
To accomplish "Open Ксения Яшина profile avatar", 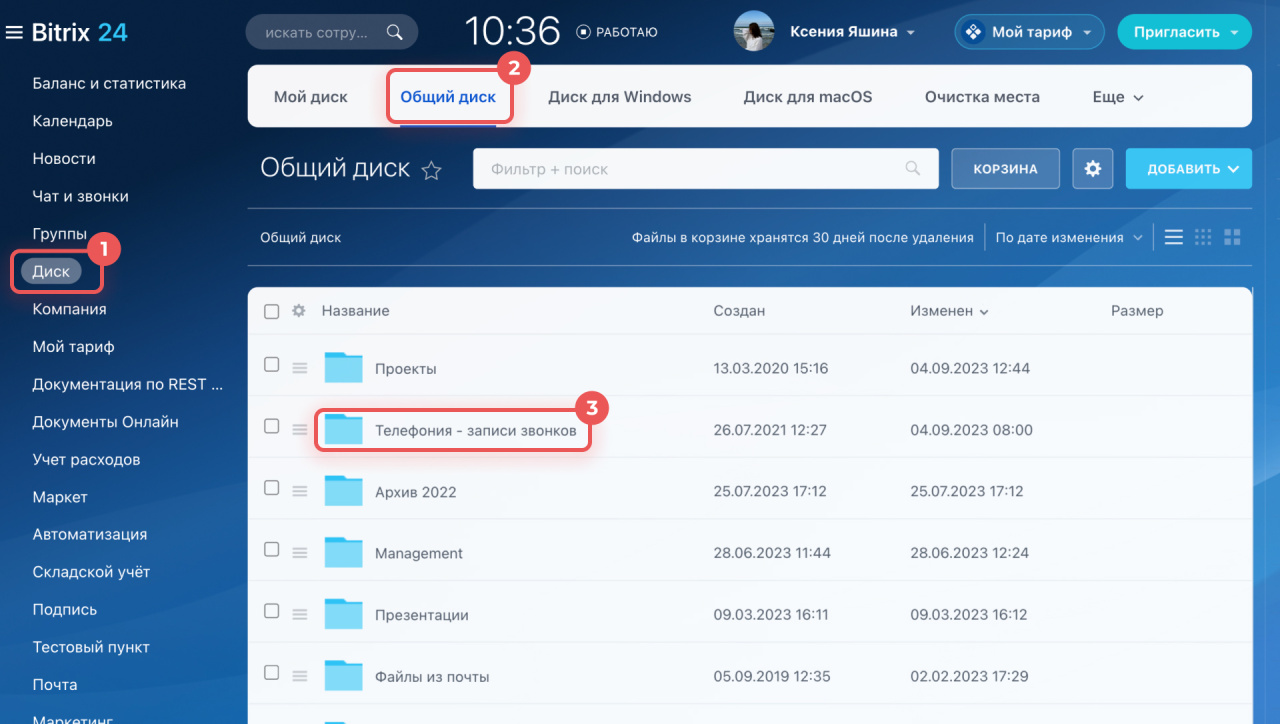I will tap(755, 32).
